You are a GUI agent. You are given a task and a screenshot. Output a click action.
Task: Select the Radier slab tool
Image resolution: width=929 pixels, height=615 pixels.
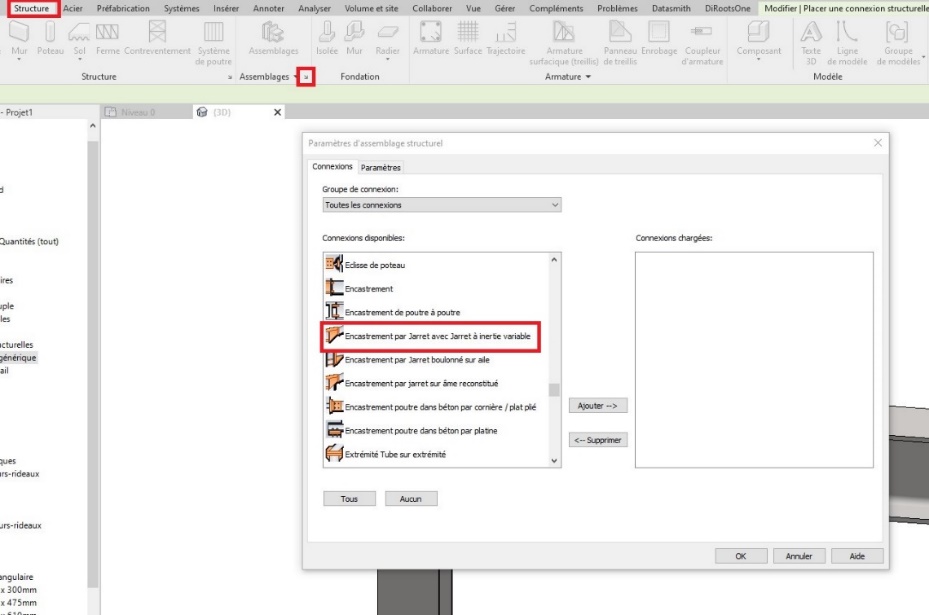(387, 40)
